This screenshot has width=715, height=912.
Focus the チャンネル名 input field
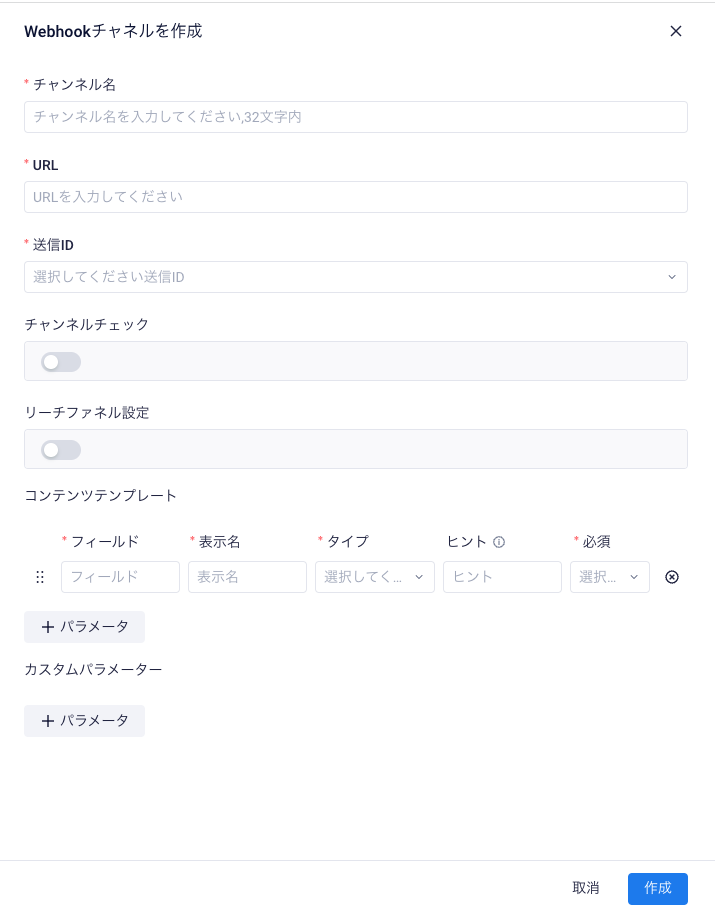[x=355, y=117]
